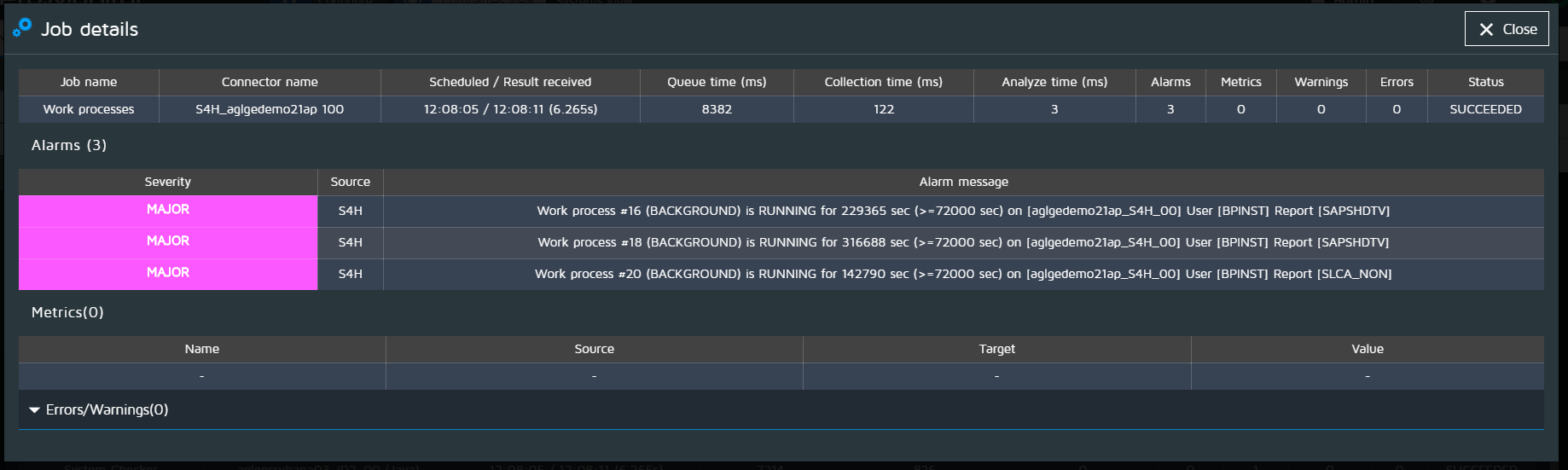Viewport: 1568px width, 470px height.
Task: Click the SUCCEEDED status cell
Action: coord(1485,109)
